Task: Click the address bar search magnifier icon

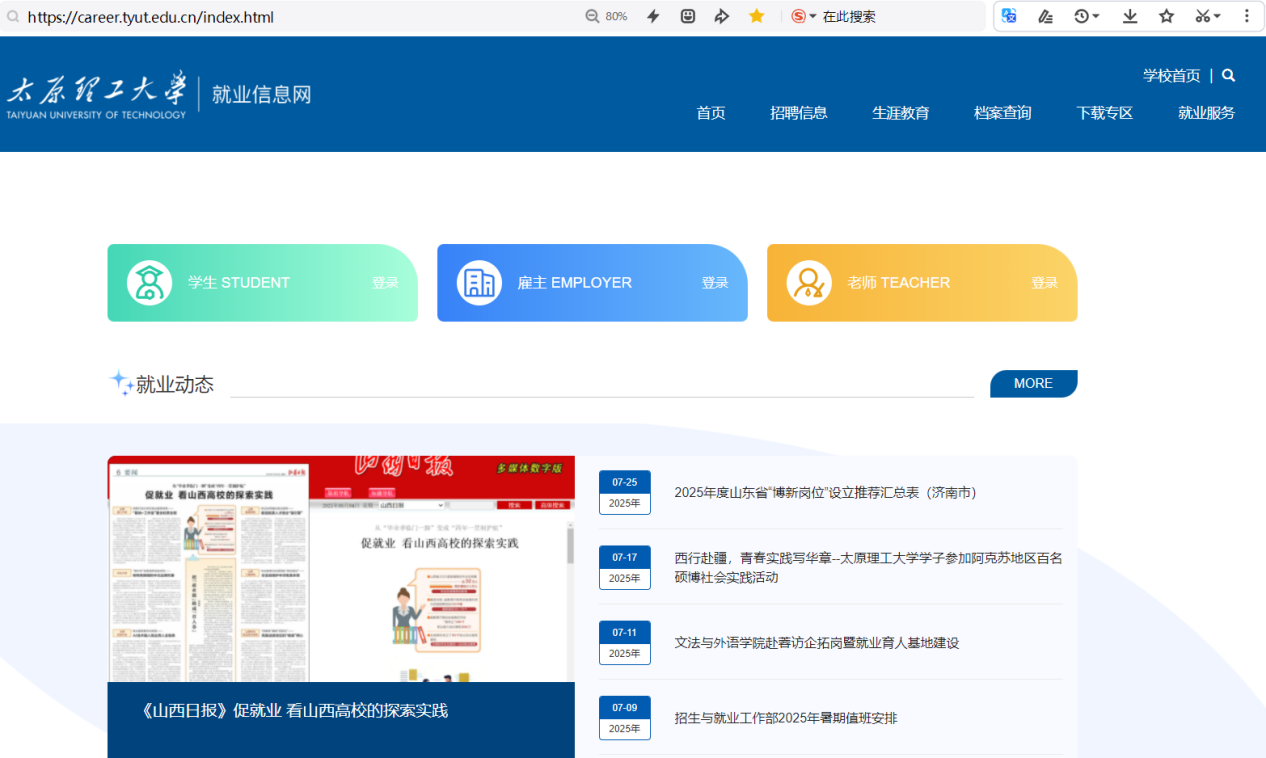Action: coord(13,17)
